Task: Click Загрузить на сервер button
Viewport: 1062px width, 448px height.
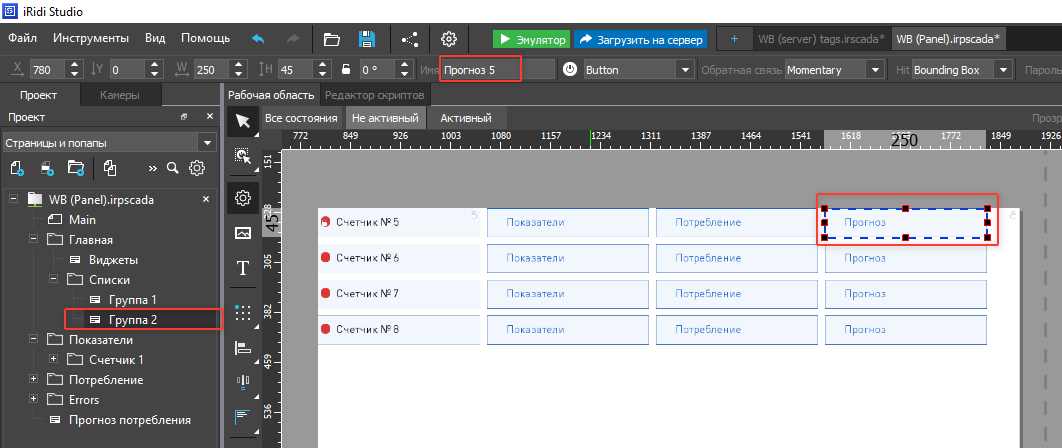Action: coord(640,40)
